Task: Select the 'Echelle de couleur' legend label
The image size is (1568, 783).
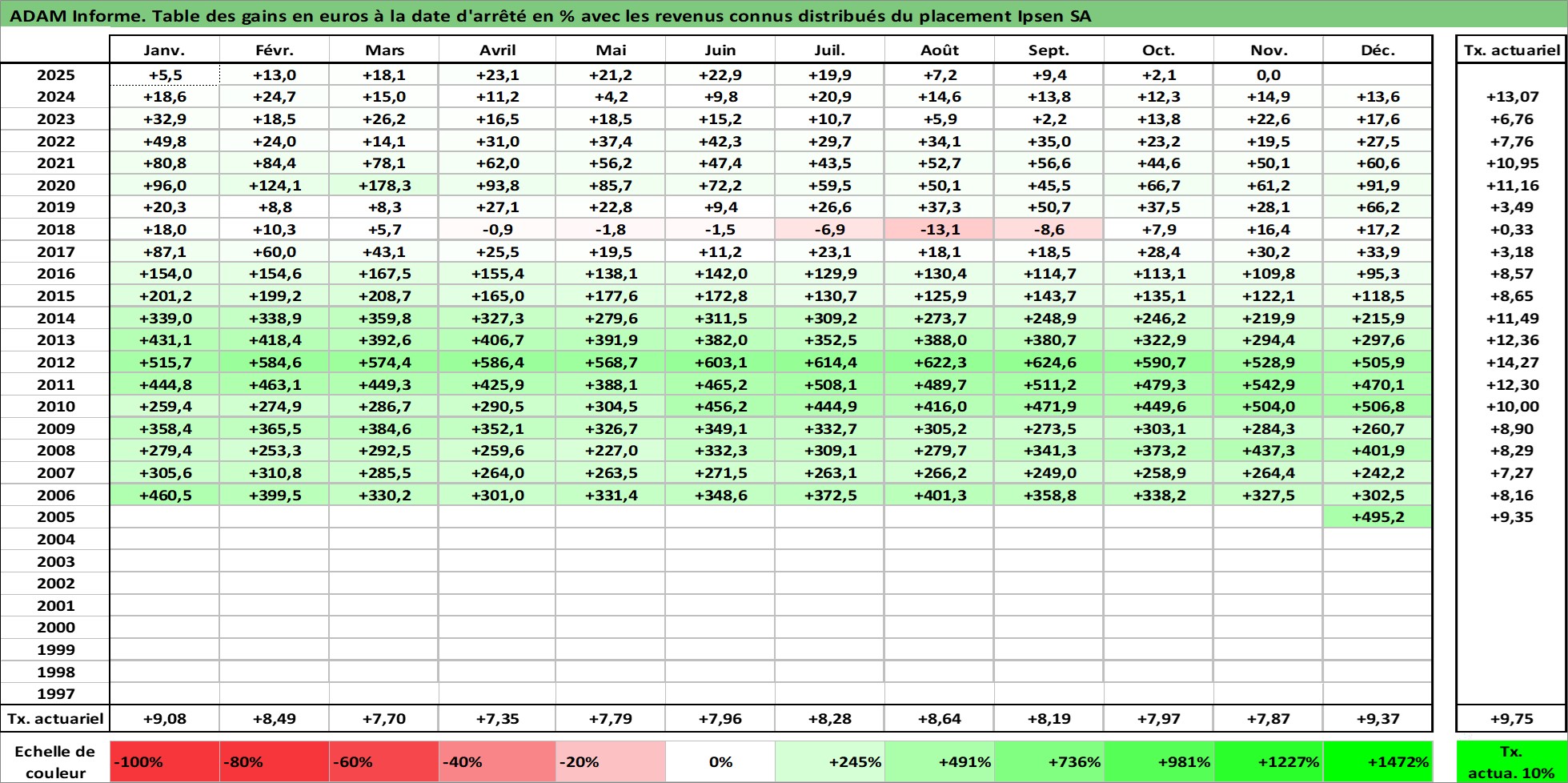Action: click(x=55, y=761)
